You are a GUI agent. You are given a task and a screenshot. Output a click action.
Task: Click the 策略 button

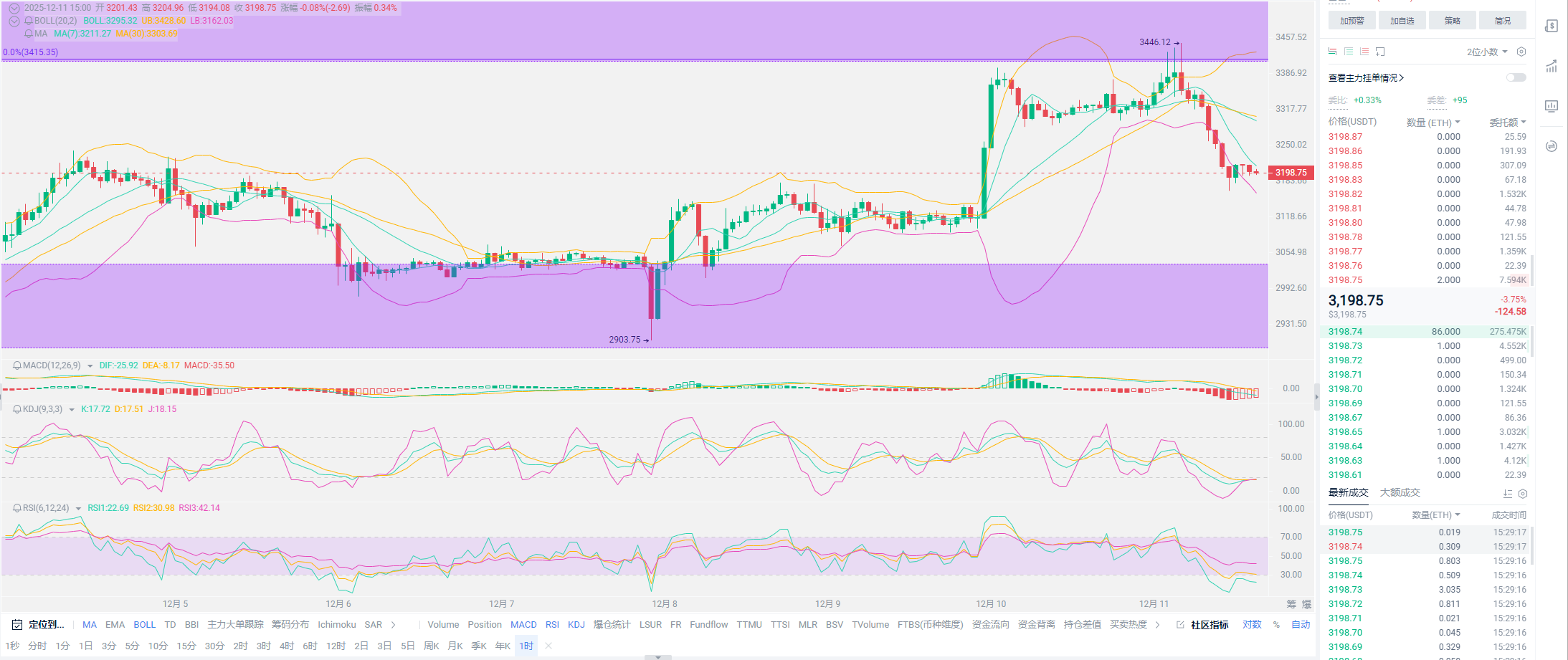click(1452, 21)
